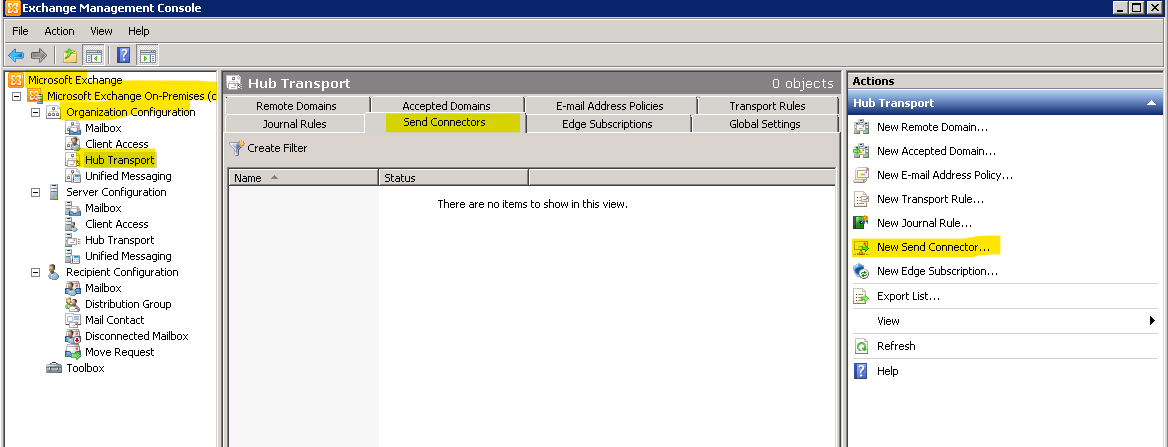
Task: Collapse the Server Configuration tree node
Action: click(36, 192)
